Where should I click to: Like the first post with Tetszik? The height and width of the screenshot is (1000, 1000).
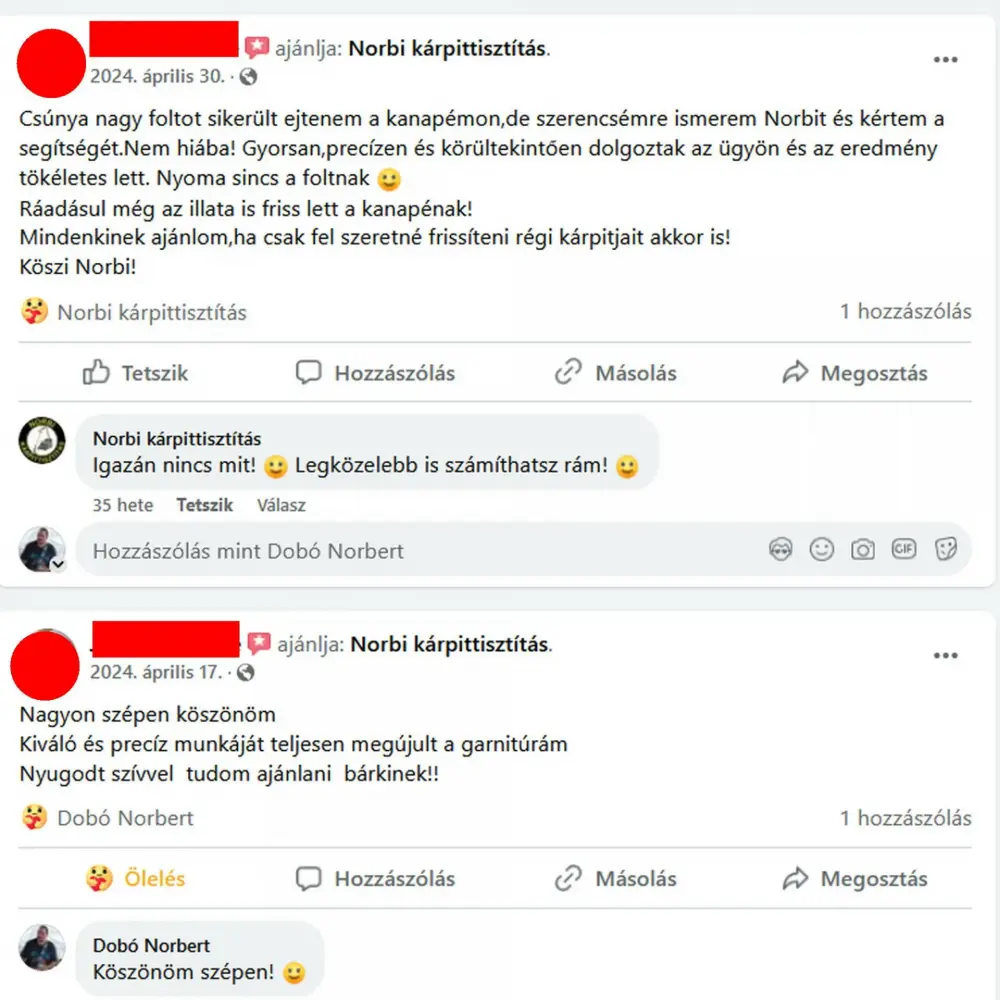[135, 373]
